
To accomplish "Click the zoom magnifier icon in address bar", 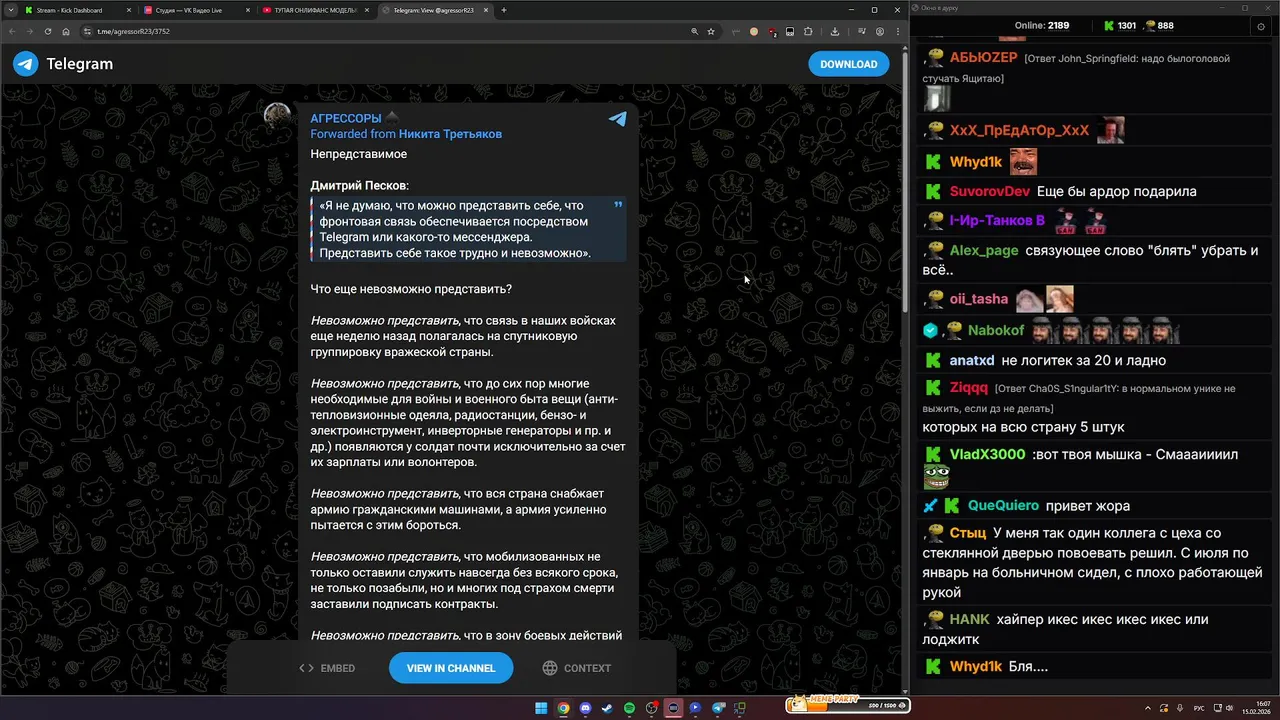I will [695, 31].
